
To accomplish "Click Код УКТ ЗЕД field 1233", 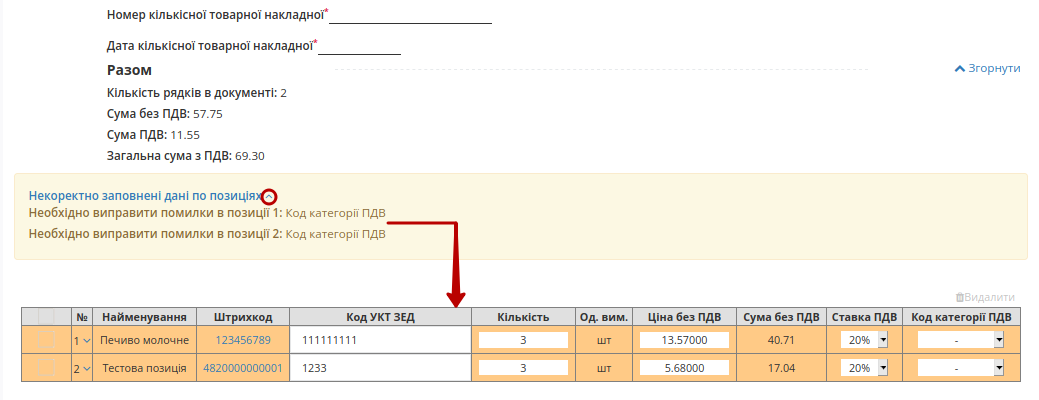I will tap(380, 368).
